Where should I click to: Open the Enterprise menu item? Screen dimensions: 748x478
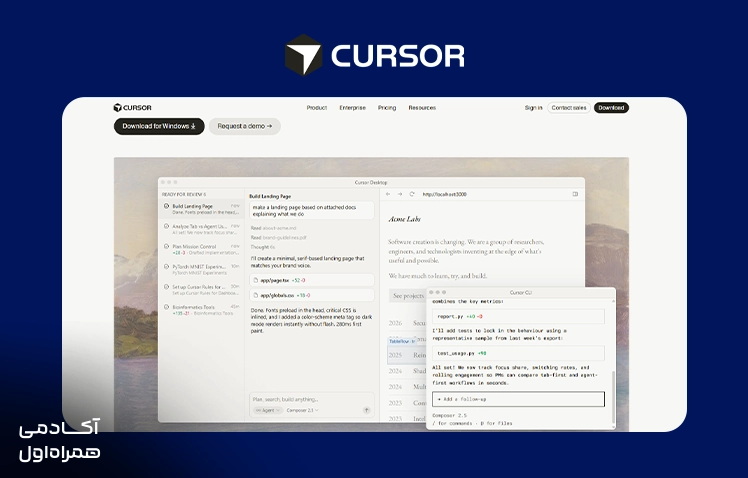353,108
